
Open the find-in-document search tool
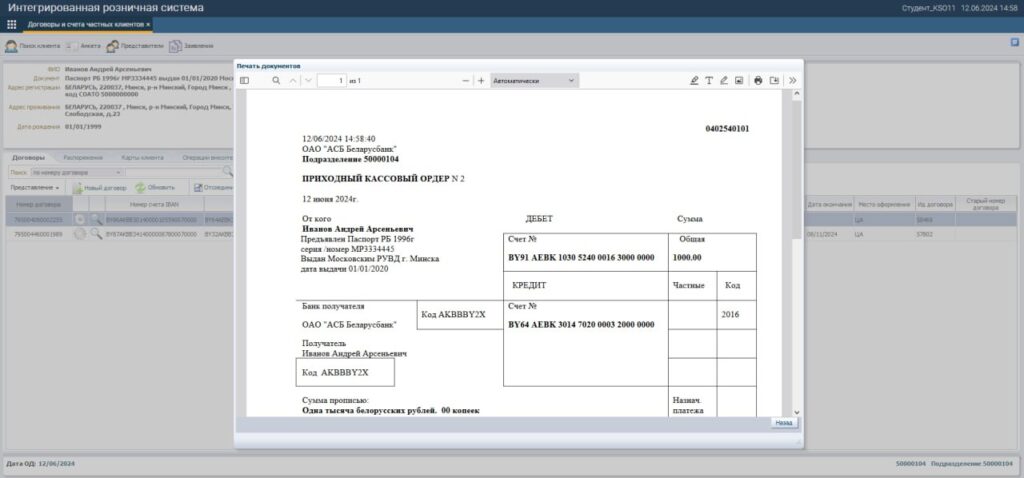pyautogui.click(x=276, y=80)
